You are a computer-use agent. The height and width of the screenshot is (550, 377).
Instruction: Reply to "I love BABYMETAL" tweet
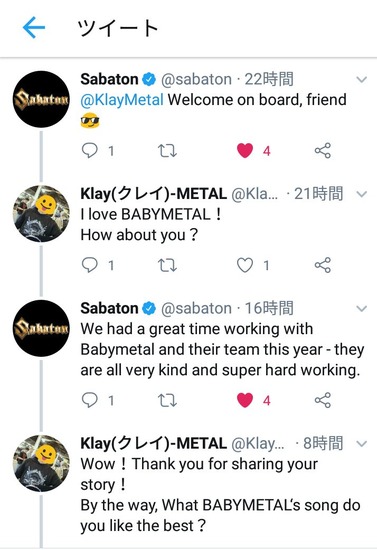[89, 265]
